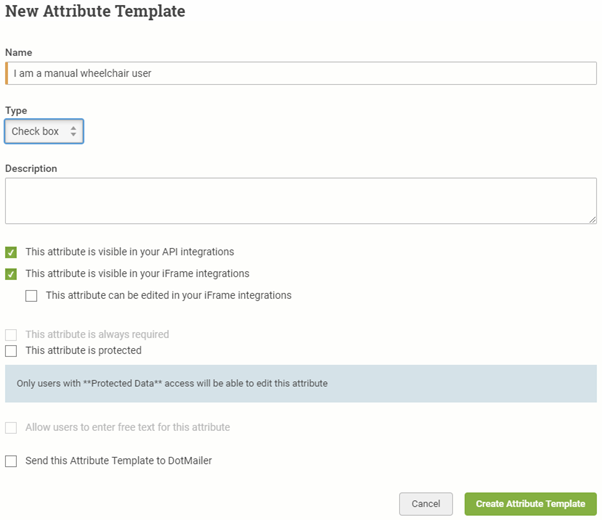Uncheck visible in iFrame integrations checkbox

(x=11, y=274)
